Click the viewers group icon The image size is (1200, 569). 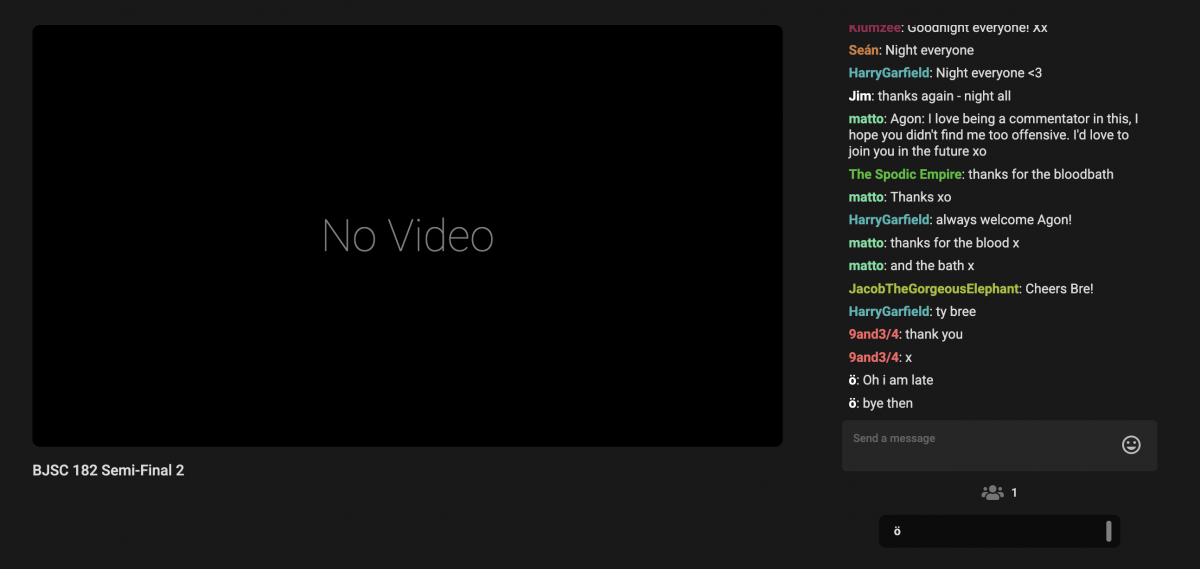[x=992, y=493]
